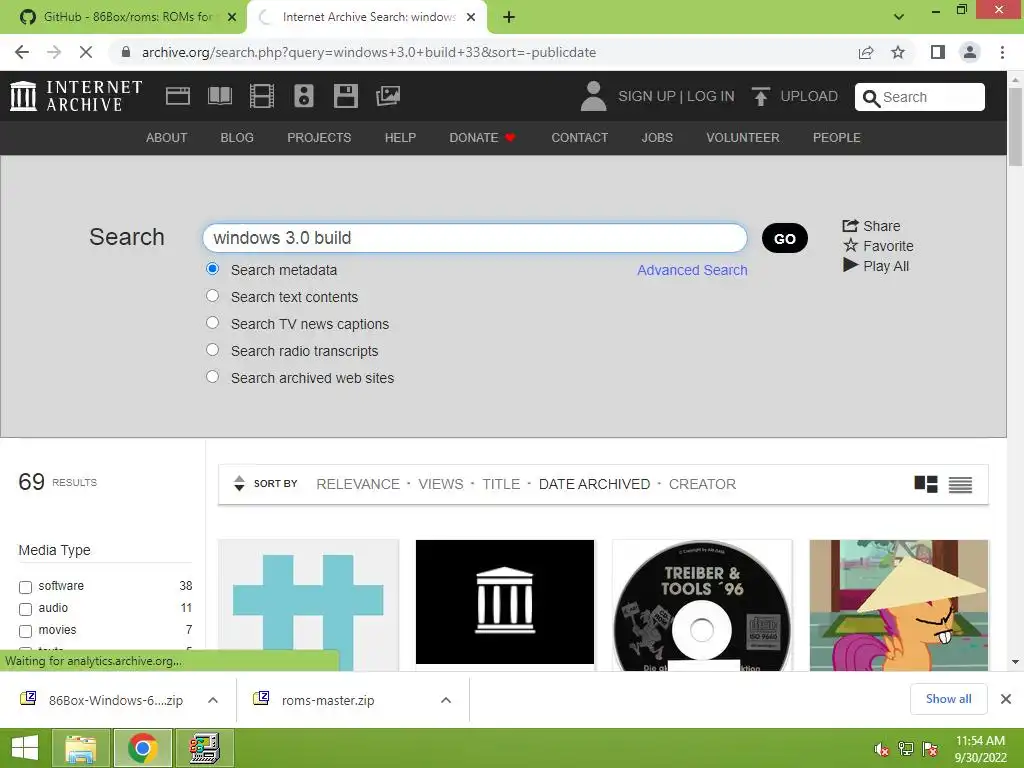Click the Play All triangle icon
The width and height of the screenshot is (1024, 768).
(x=850, y=266)
